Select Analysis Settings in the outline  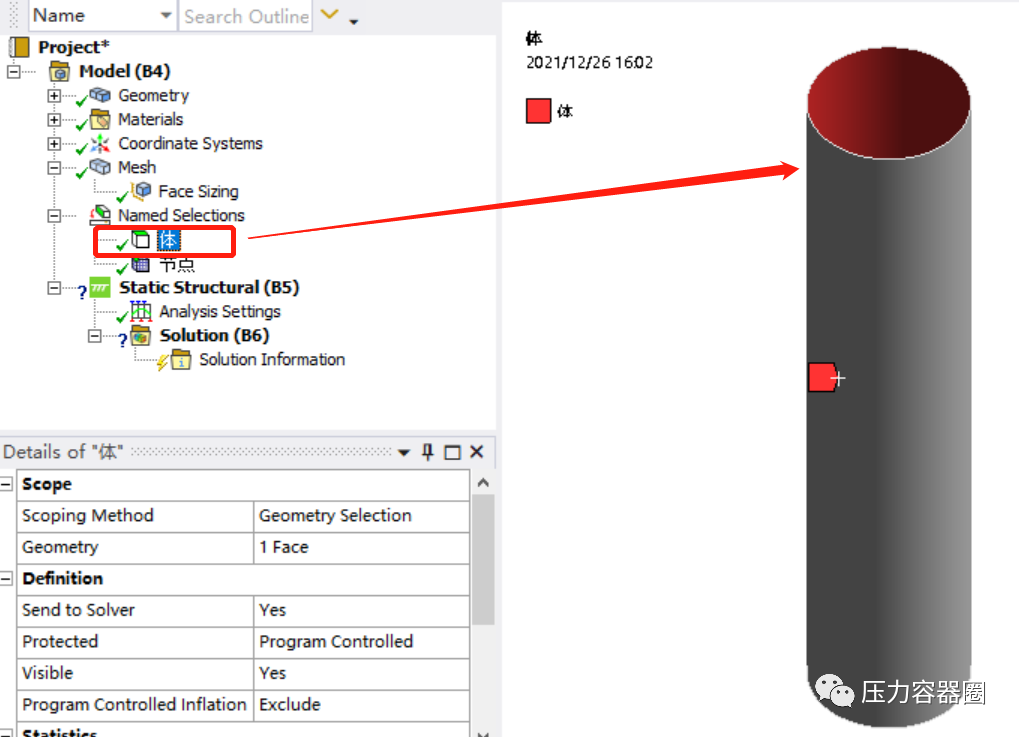[220, 312]
